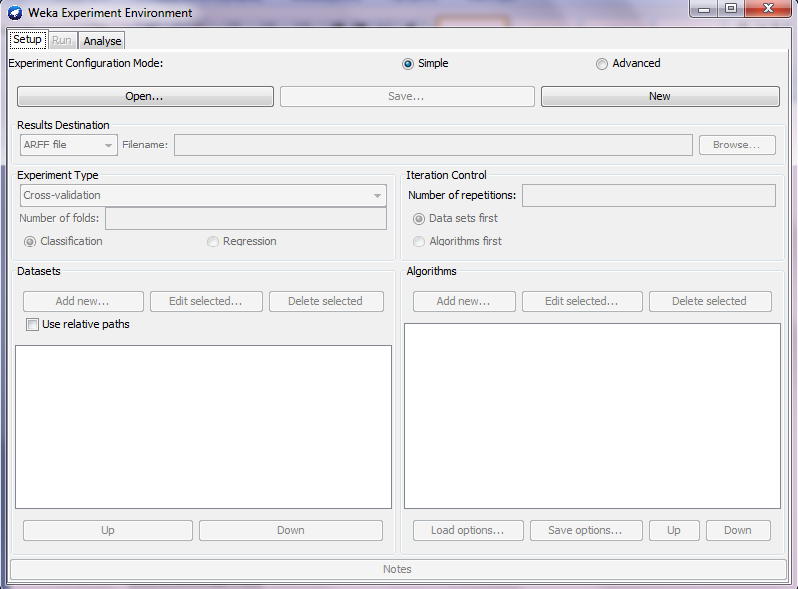798x589 pixels.
Task: Open the Notes panel
Action: coord(398,569)
